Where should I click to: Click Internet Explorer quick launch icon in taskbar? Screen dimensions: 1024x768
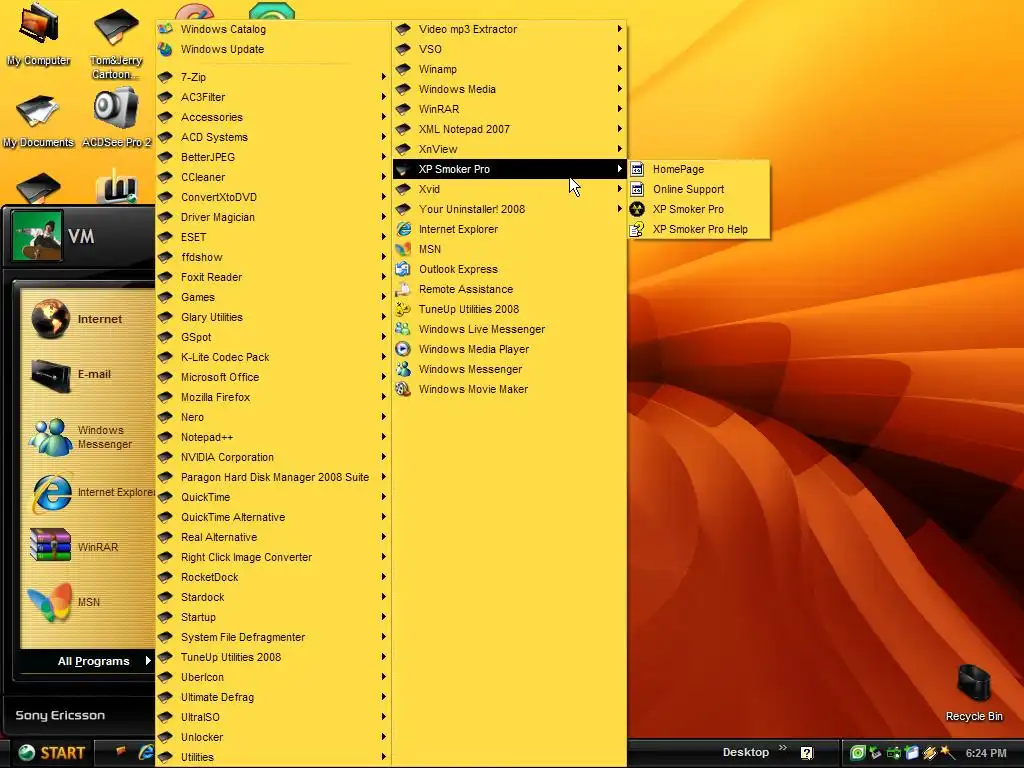146,752
